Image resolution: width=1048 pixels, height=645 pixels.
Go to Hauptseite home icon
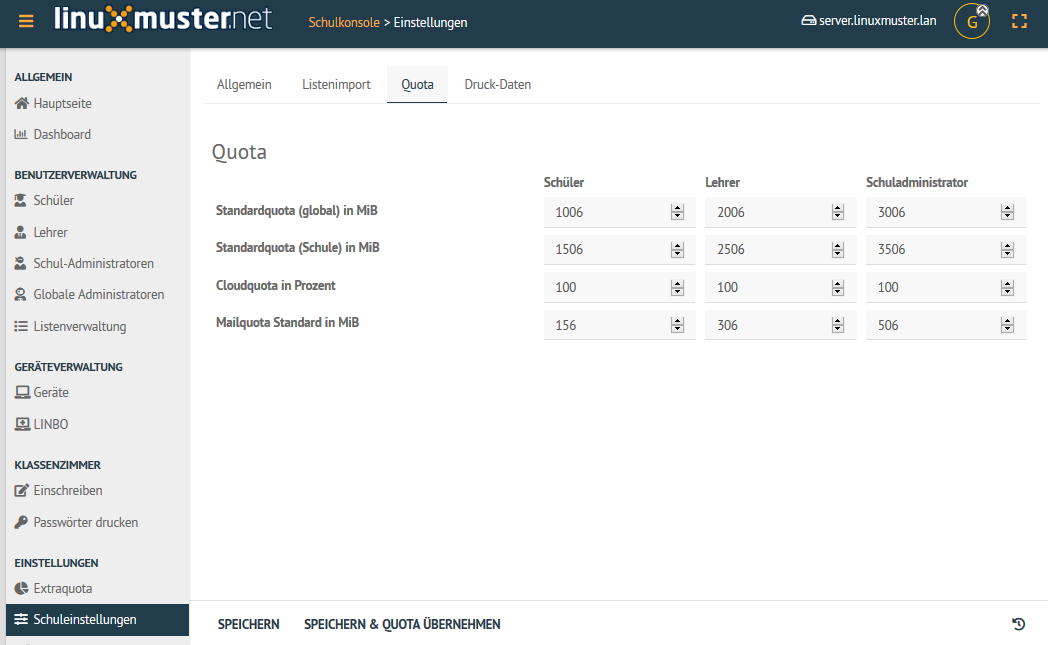22,104
